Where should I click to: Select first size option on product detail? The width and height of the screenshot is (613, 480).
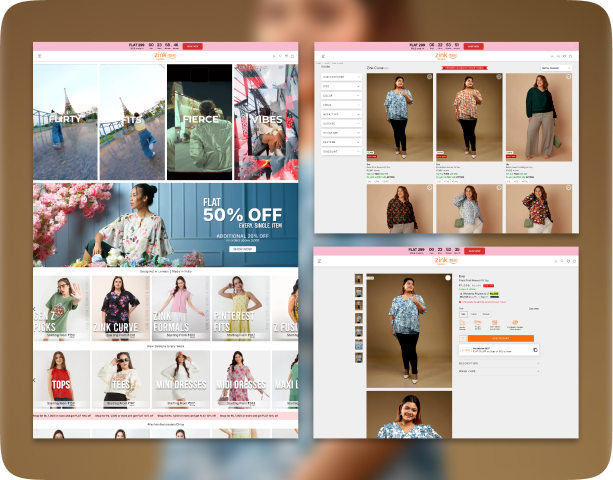pyautogui.click(x=464, y=314)
